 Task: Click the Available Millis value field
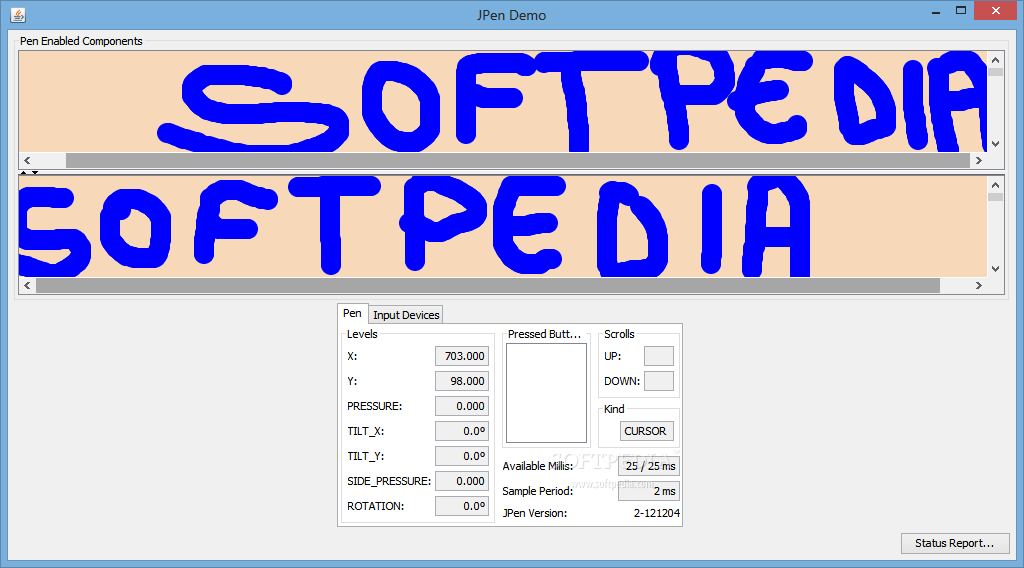648,466
